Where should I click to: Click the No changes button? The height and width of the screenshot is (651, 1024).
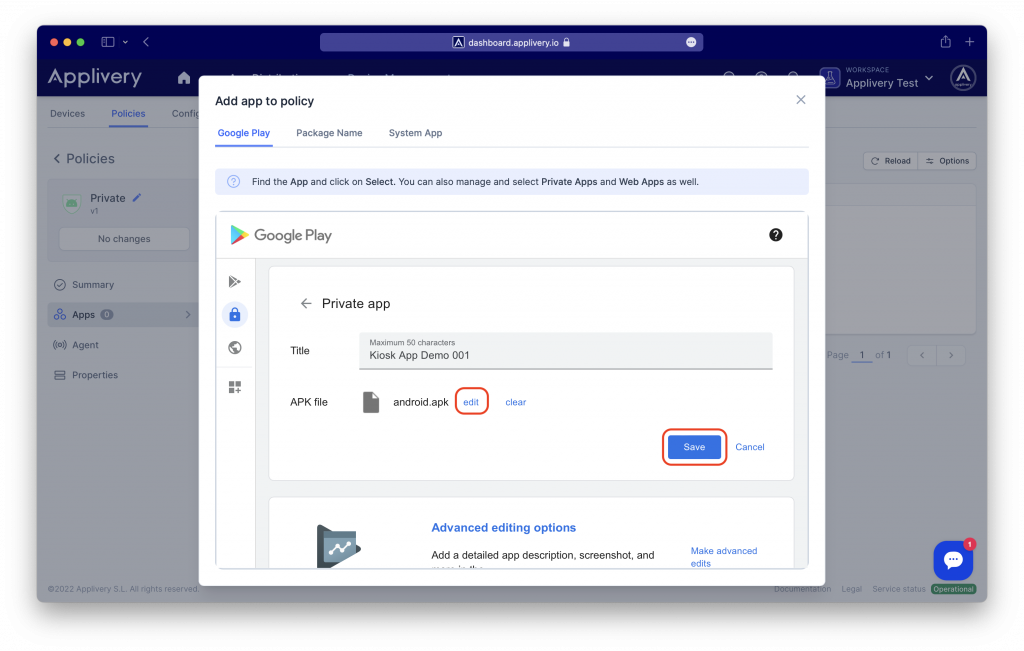click(124, 239)
